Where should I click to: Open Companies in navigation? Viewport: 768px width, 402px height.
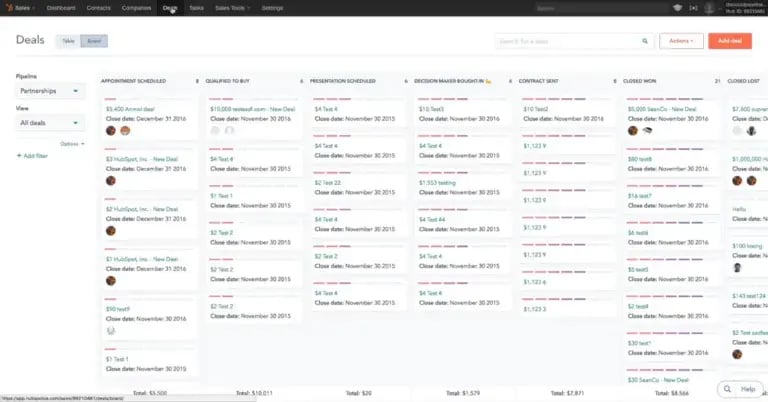coord(136,8)
